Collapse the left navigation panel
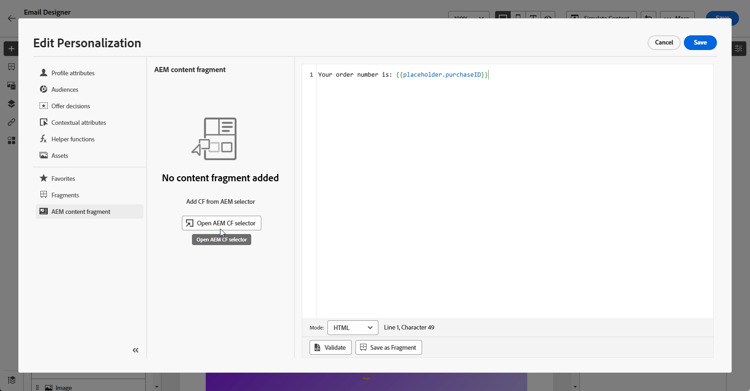The image size is (750, 391). click(135, 350)
